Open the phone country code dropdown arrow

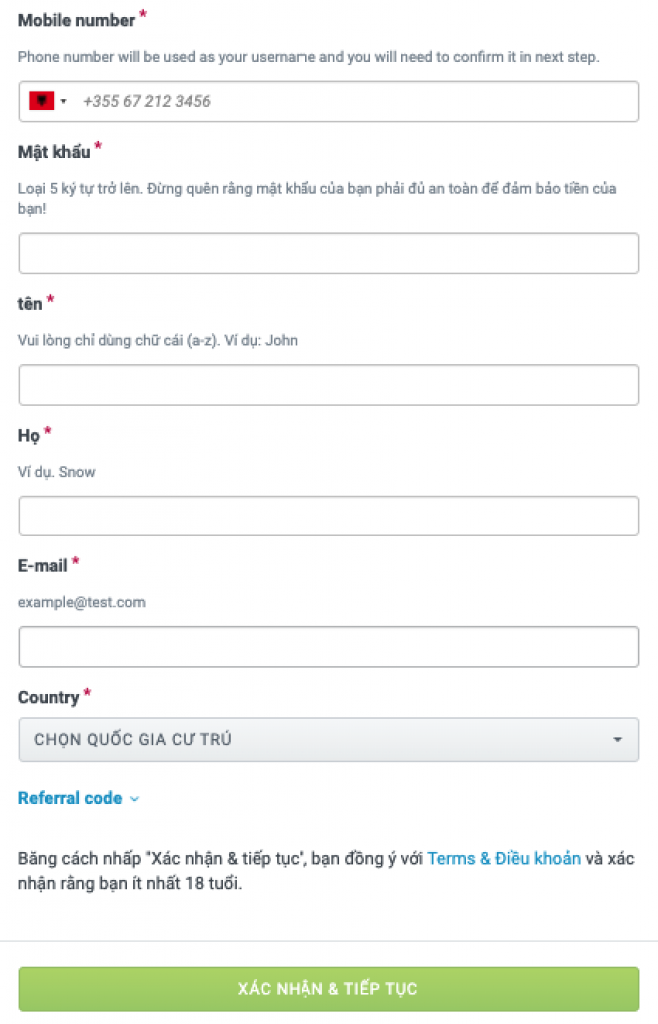63,101
